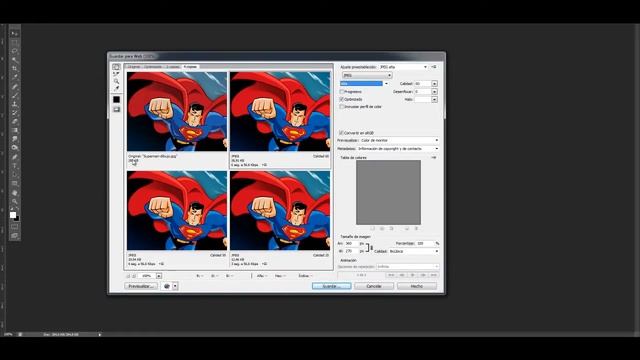Viewport: 640px width, 360px height.
Task: Uncheck the Optimizado checkbox
Action: pyautogui.click(x=342, y=99)
